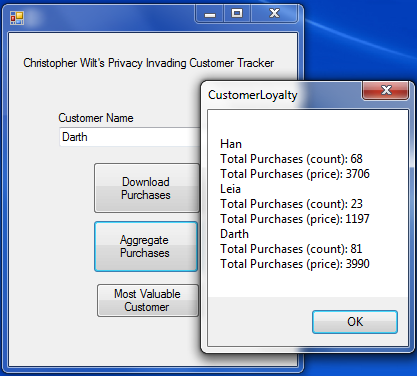Click the CustomerLoyalty dialog title text
Viewport: 417px width, 376px height.
pyautogui.click(x=253, y=95)
